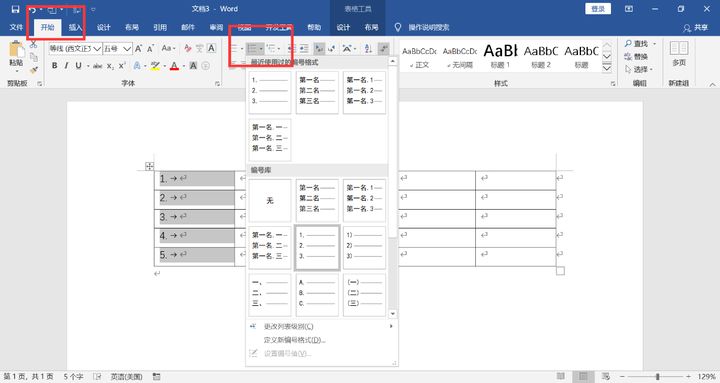Toggle Show/Hide paragraph marks button
The height and width of the screenshot is (383, 720).
(383, 48)
